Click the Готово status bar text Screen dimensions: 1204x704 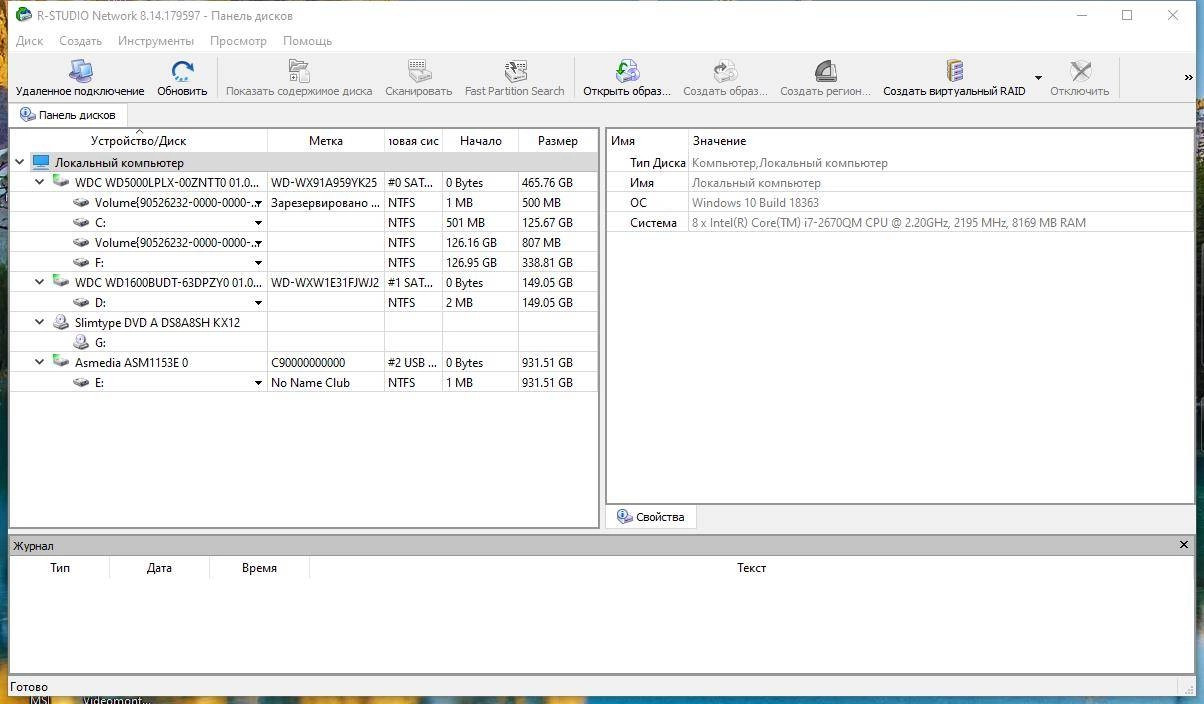point(29,687)
